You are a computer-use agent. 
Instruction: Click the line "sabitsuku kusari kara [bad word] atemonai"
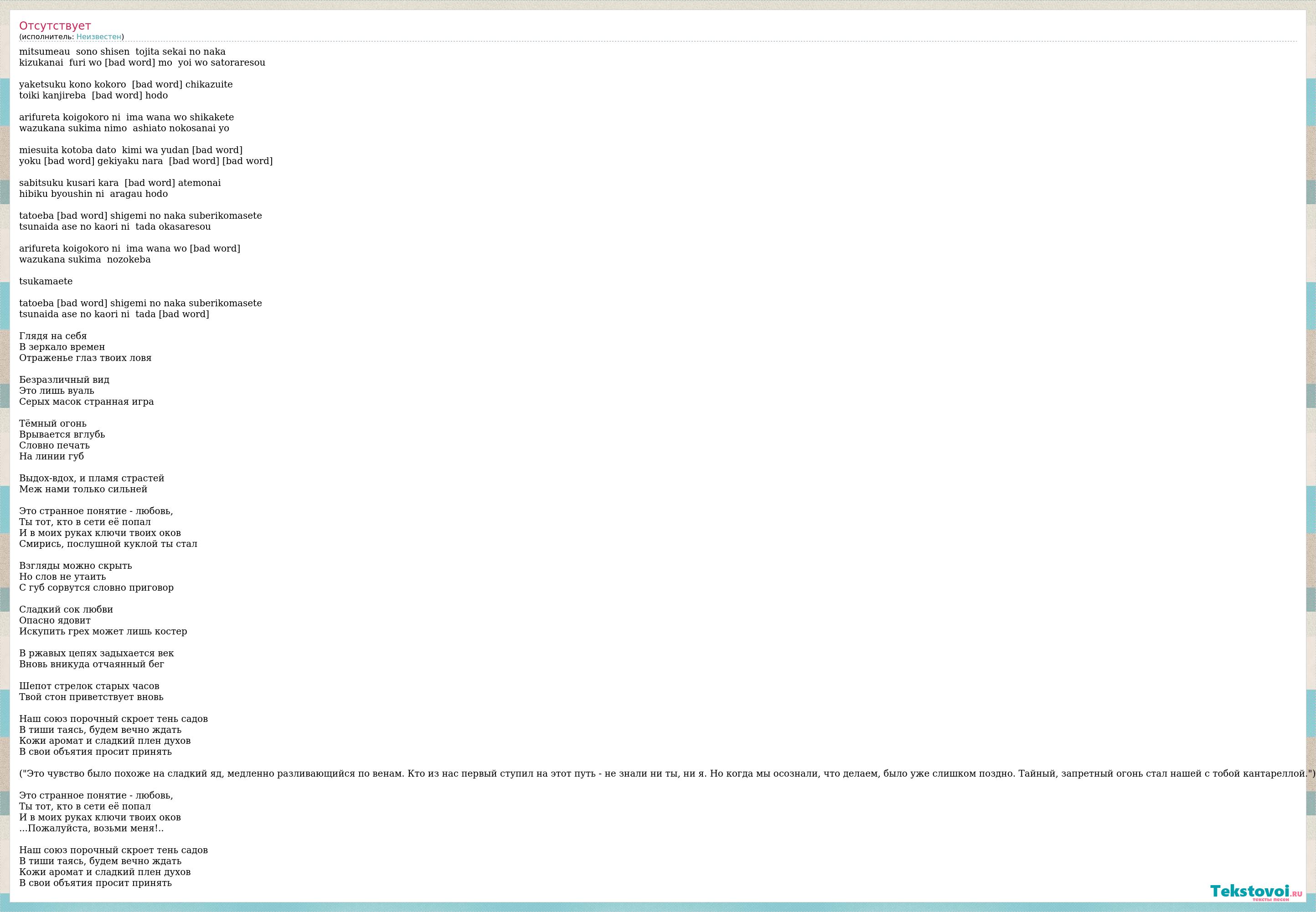click(x=120, y=183)
